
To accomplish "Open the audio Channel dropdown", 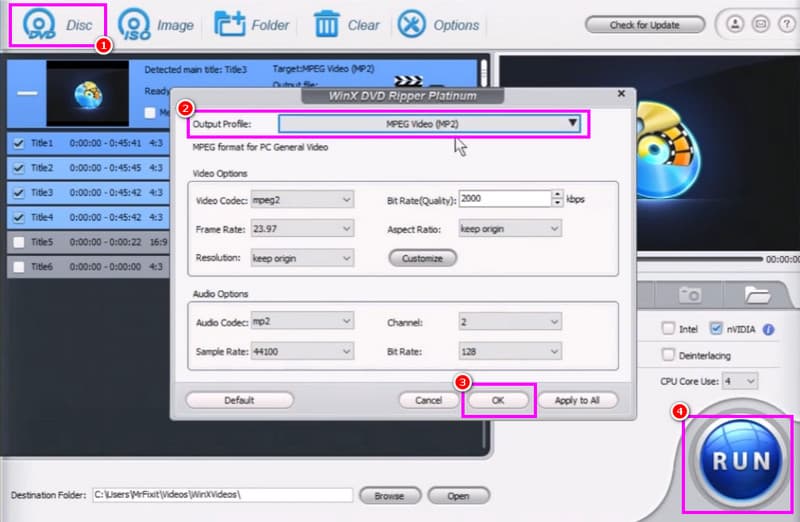I will click(x=510, y=321).
